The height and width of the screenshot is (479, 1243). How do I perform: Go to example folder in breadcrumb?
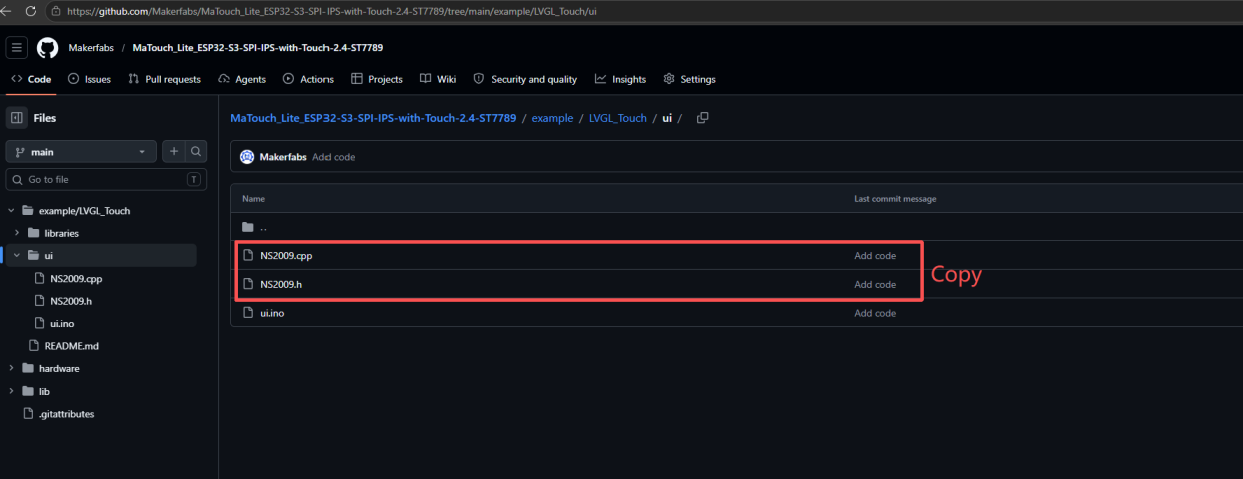(x=552, y=118)
